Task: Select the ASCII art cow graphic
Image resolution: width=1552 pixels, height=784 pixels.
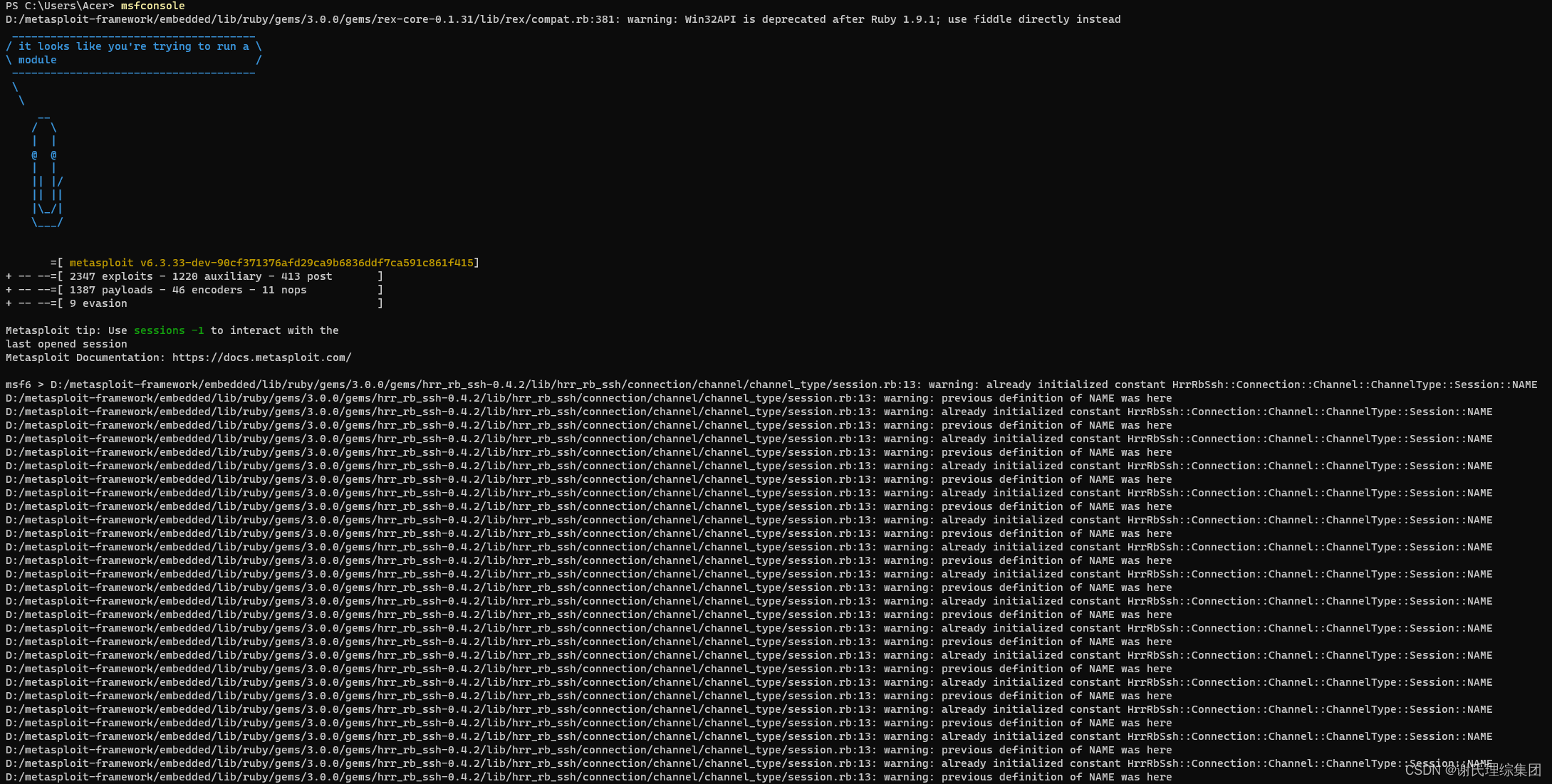Action: 46,171
